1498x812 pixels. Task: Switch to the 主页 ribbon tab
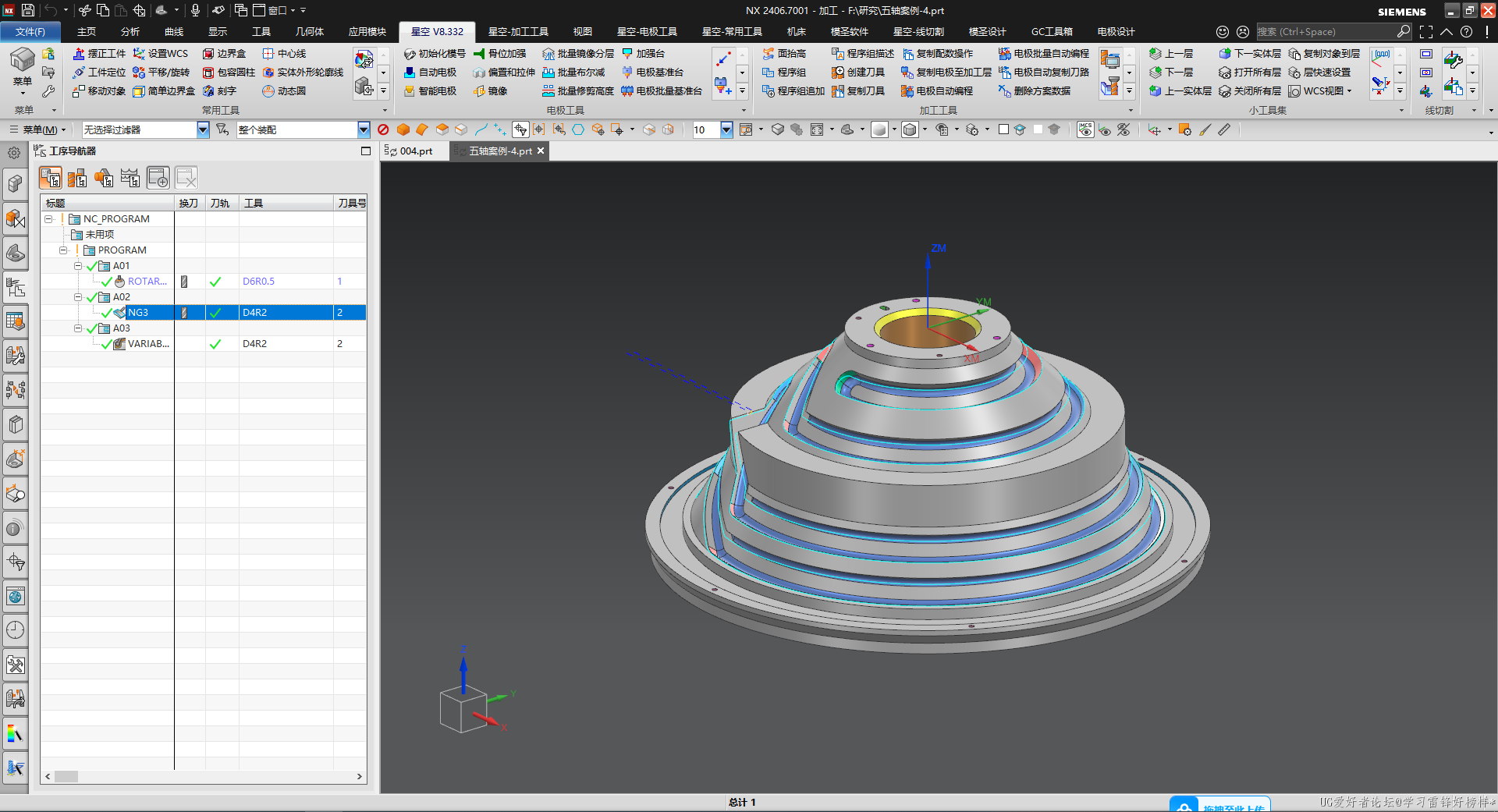[87, 32]
